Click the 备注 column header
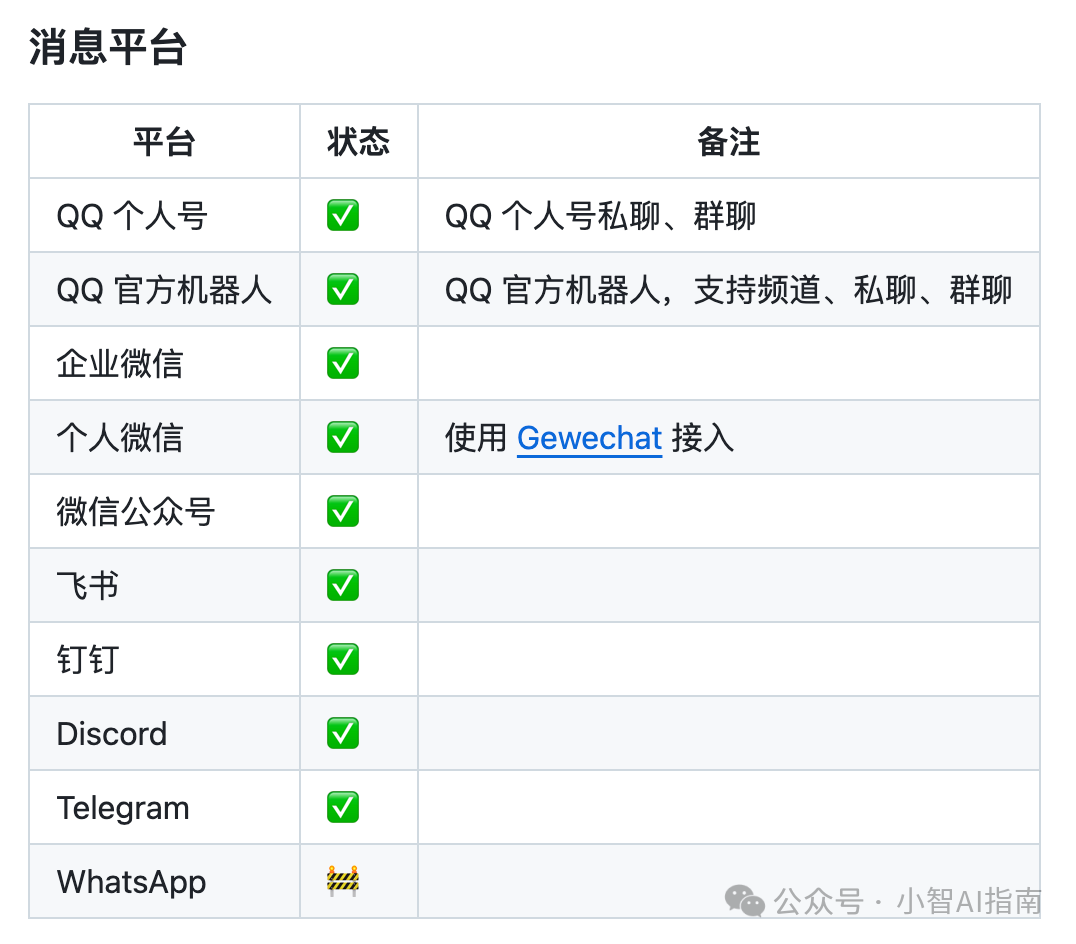Image resolution: width=1076 pixels, height=944 pixels. 728,142
